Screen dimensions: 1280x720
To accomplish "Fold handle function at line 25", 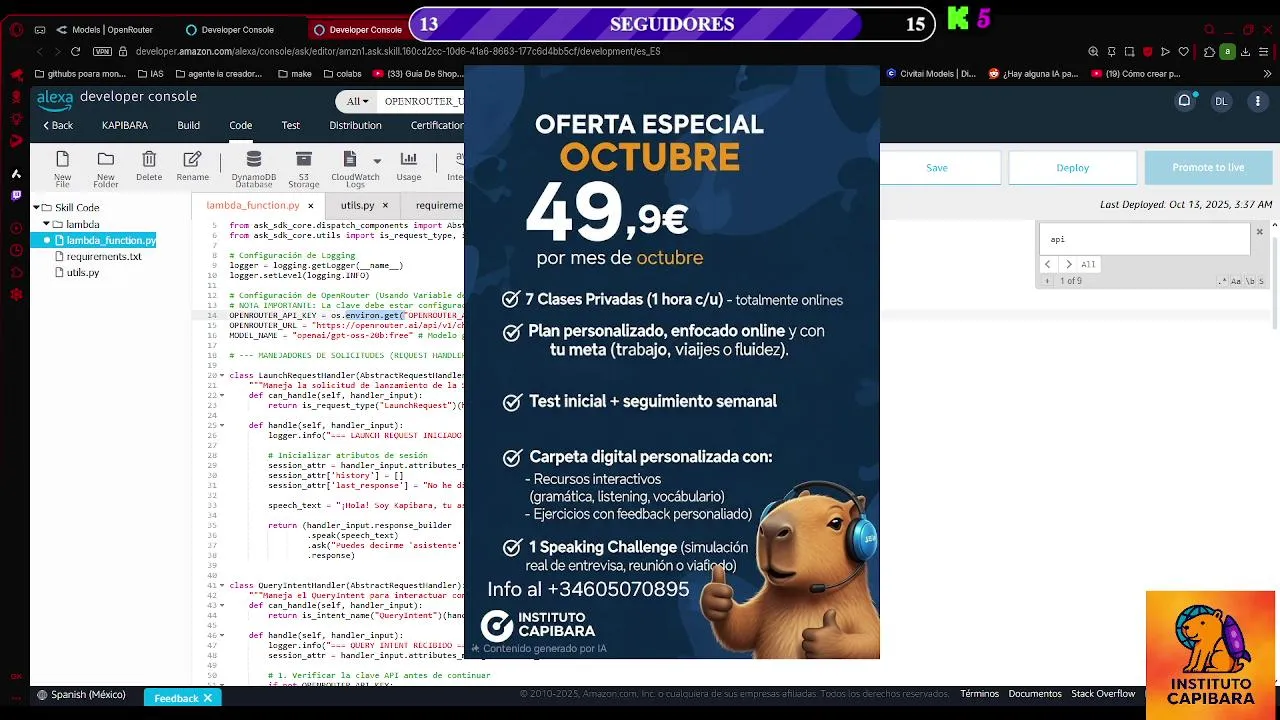I will pos(221,425).
